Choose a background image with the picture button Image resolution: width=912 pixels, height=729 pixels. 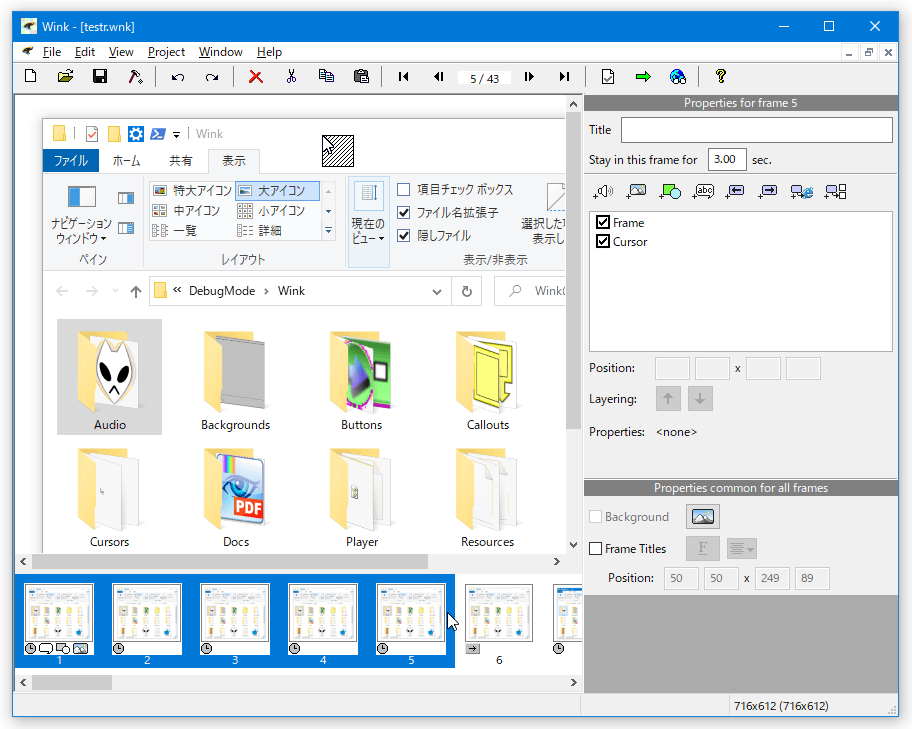(703, 517)
